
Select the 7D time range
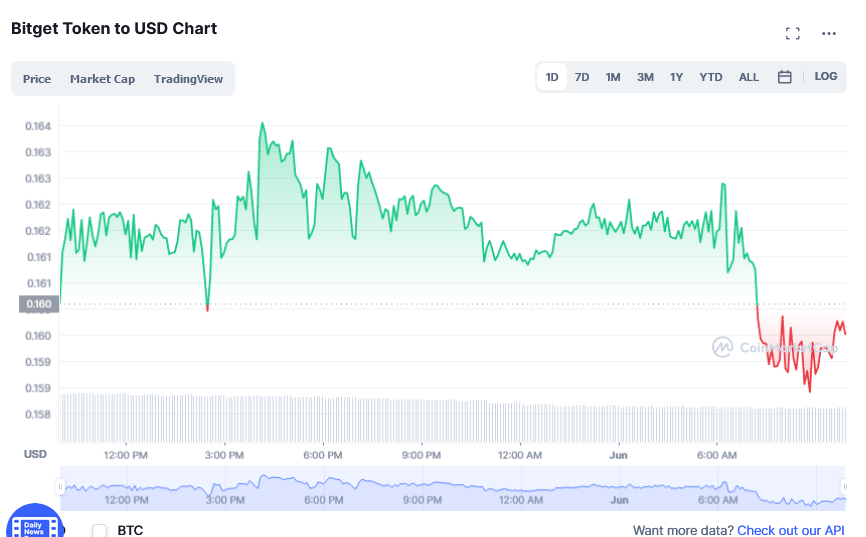582,77
